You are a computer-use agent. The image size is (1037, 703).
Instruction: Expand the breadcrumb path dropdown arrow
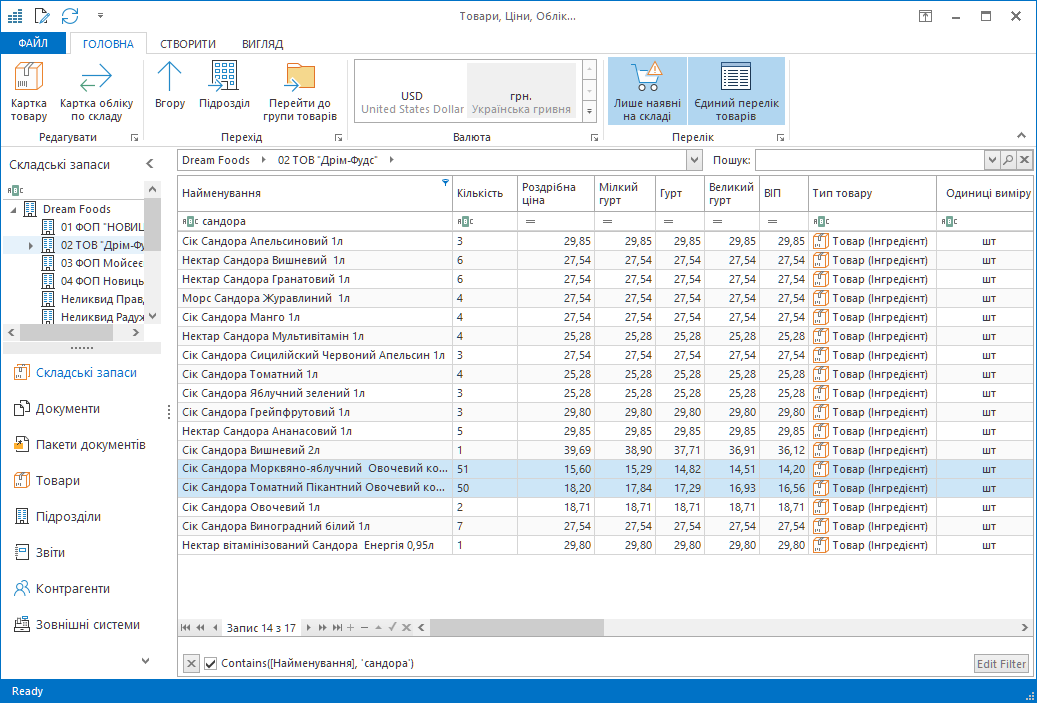click(x=695, y=160)
